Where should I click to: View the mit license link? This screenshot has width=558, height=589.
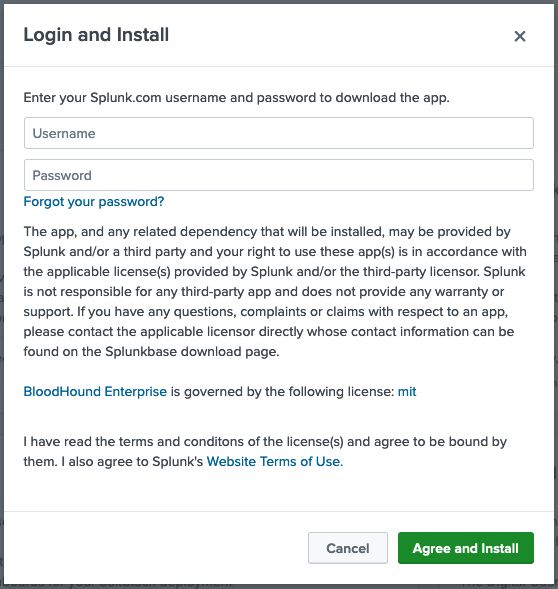point(407,391)
